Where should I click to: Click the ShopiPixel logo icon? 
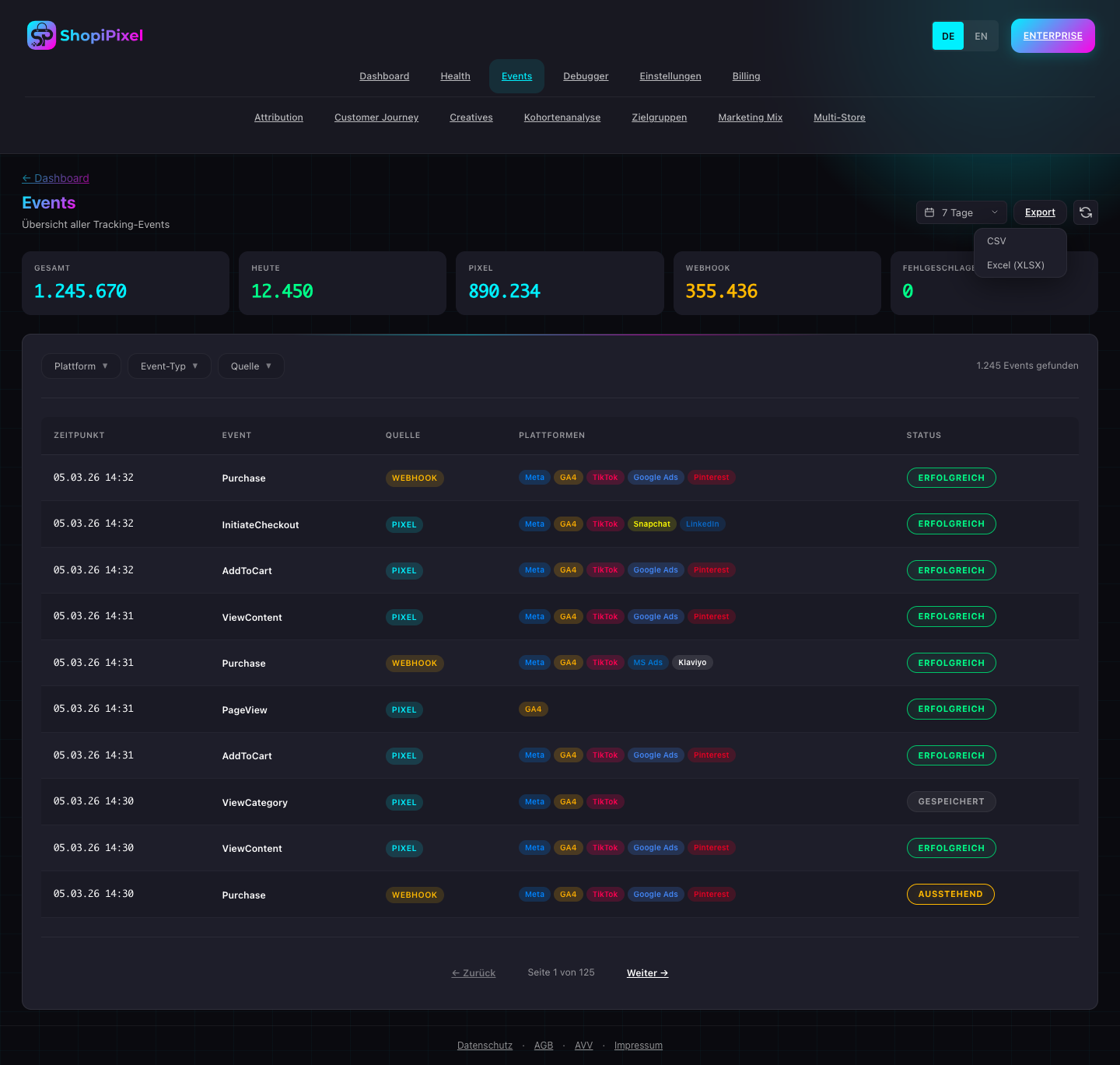point(41,35)
